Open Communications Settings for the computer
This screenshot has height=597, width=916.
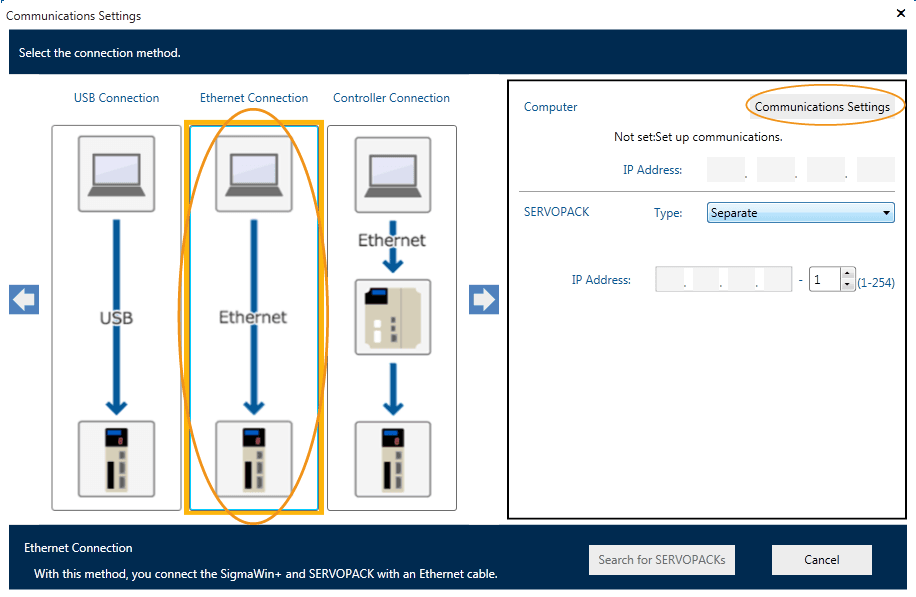[822, 107]
